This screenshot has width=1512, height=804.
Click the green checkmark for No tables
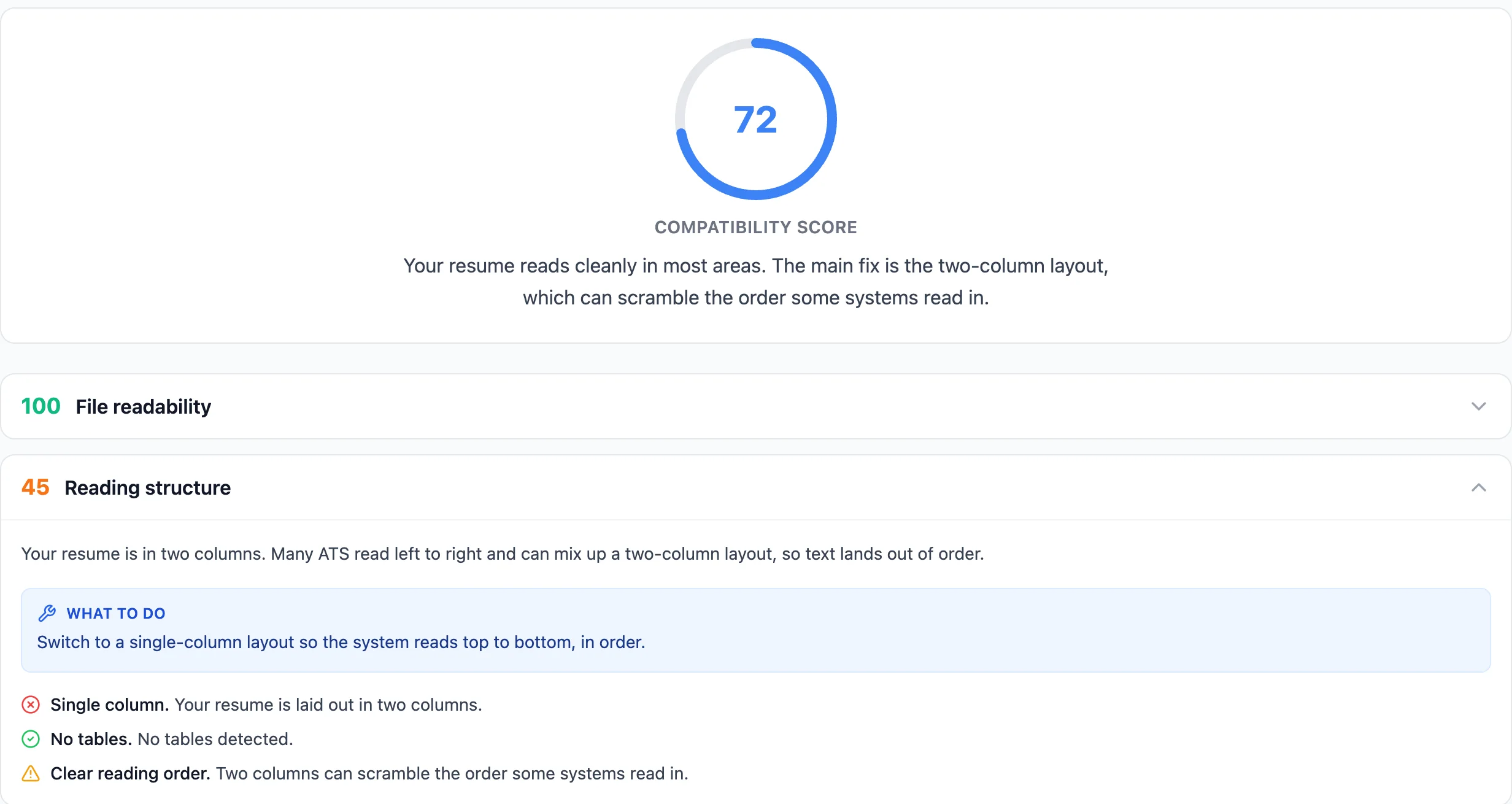(x=31, y=739)
